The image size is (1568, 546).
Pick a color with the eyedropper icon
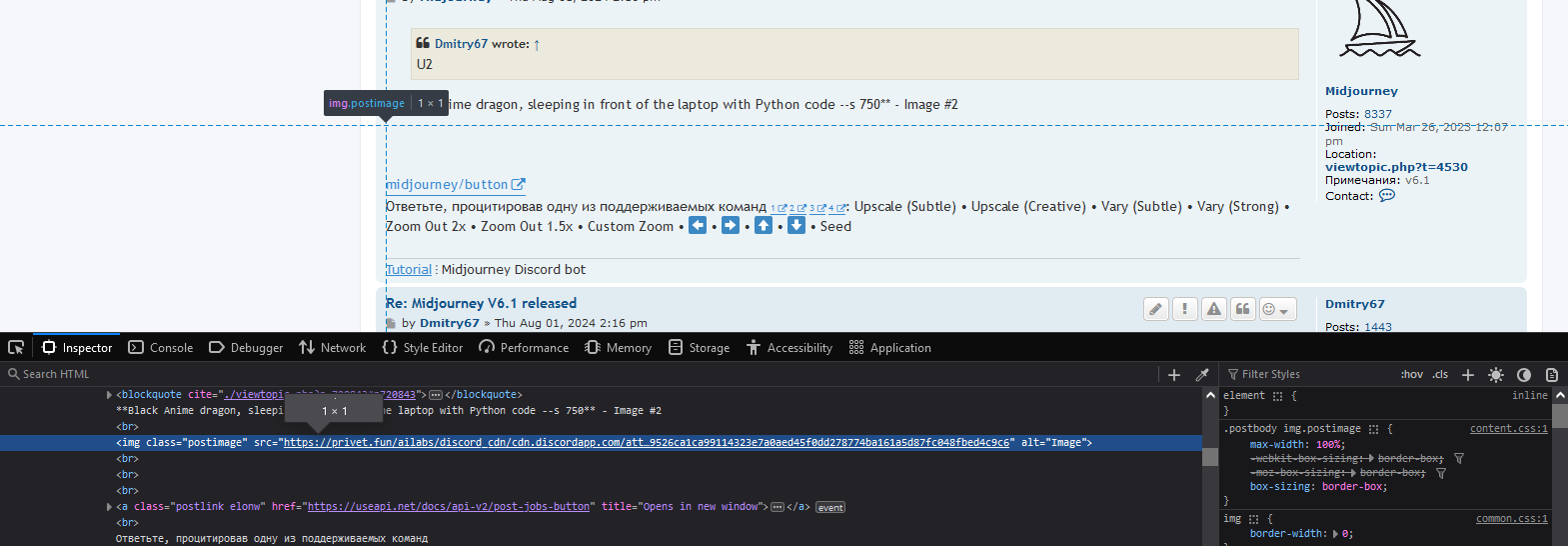point(1202,374)
